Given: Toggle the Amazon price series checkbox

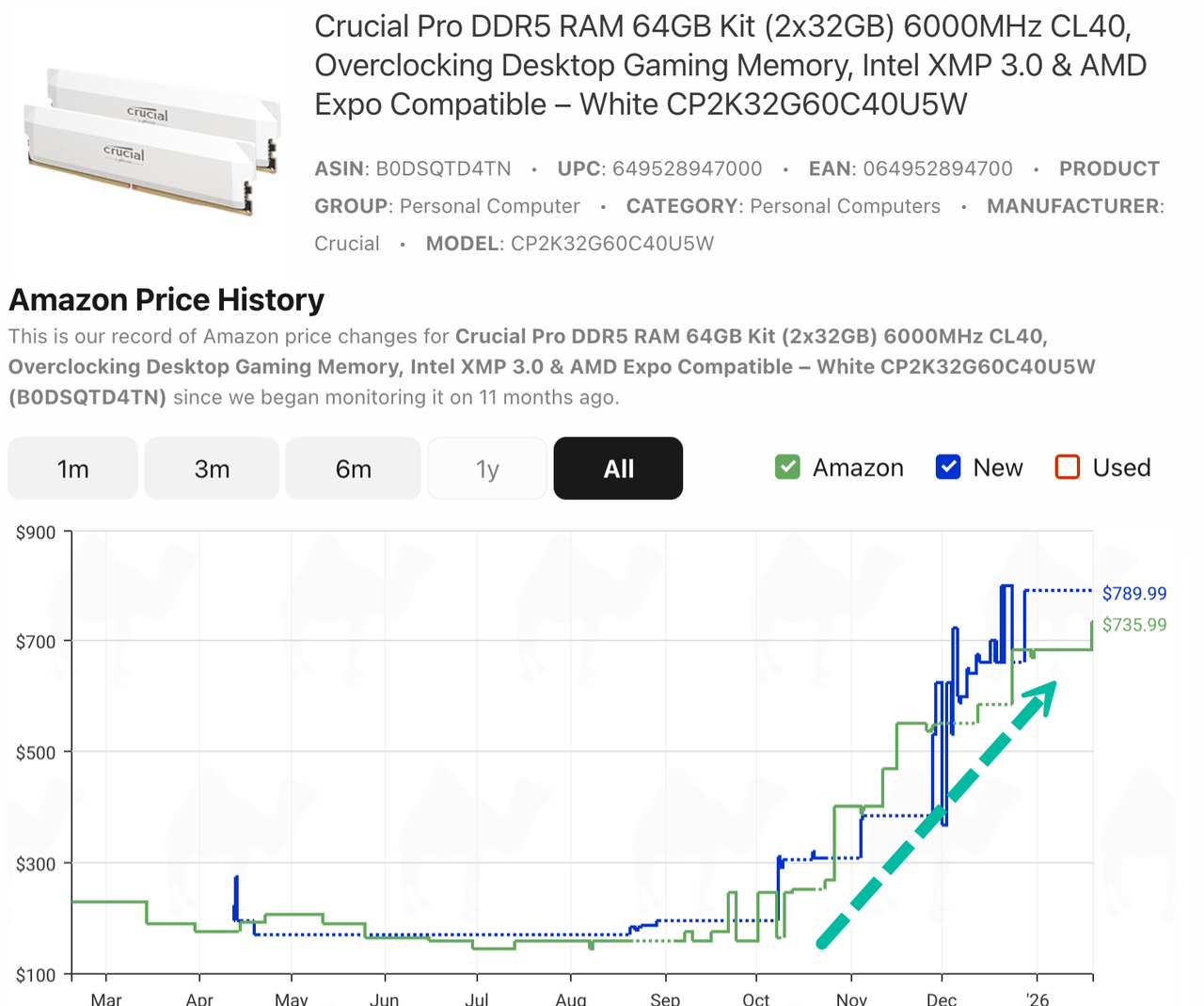Looking at the screenshot, I should coord(787,468).
